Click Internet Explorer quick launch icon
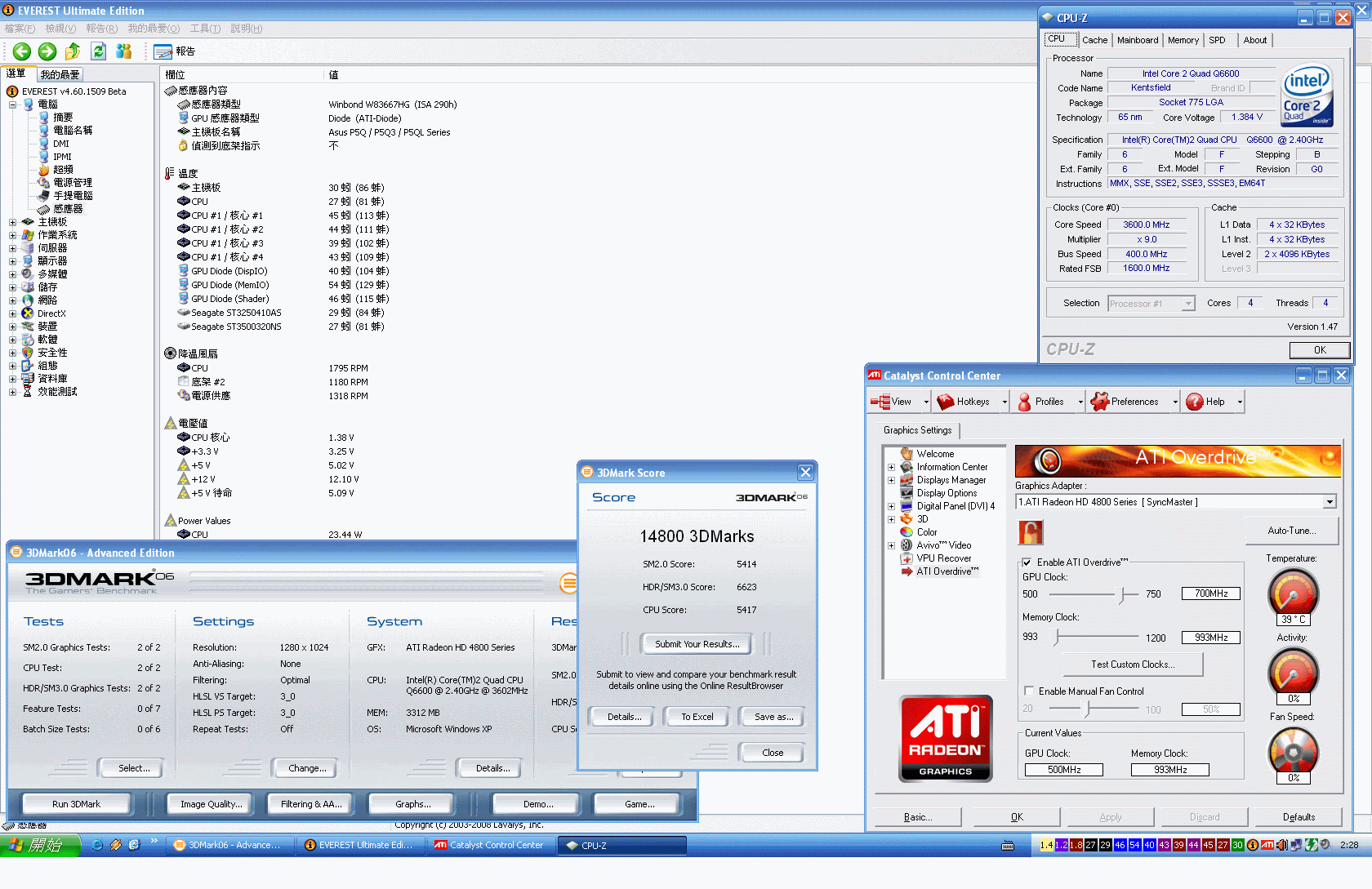Image resolution: width=1372 pixels, height=889 pixels. coord(97,845)
